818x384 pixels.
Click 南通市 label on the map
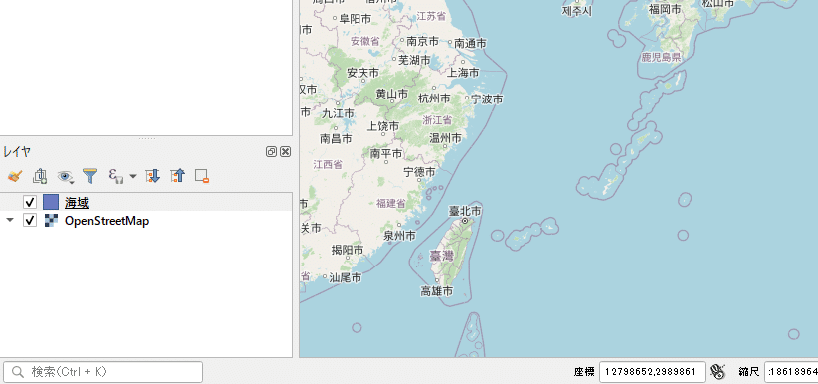(470, 44)
